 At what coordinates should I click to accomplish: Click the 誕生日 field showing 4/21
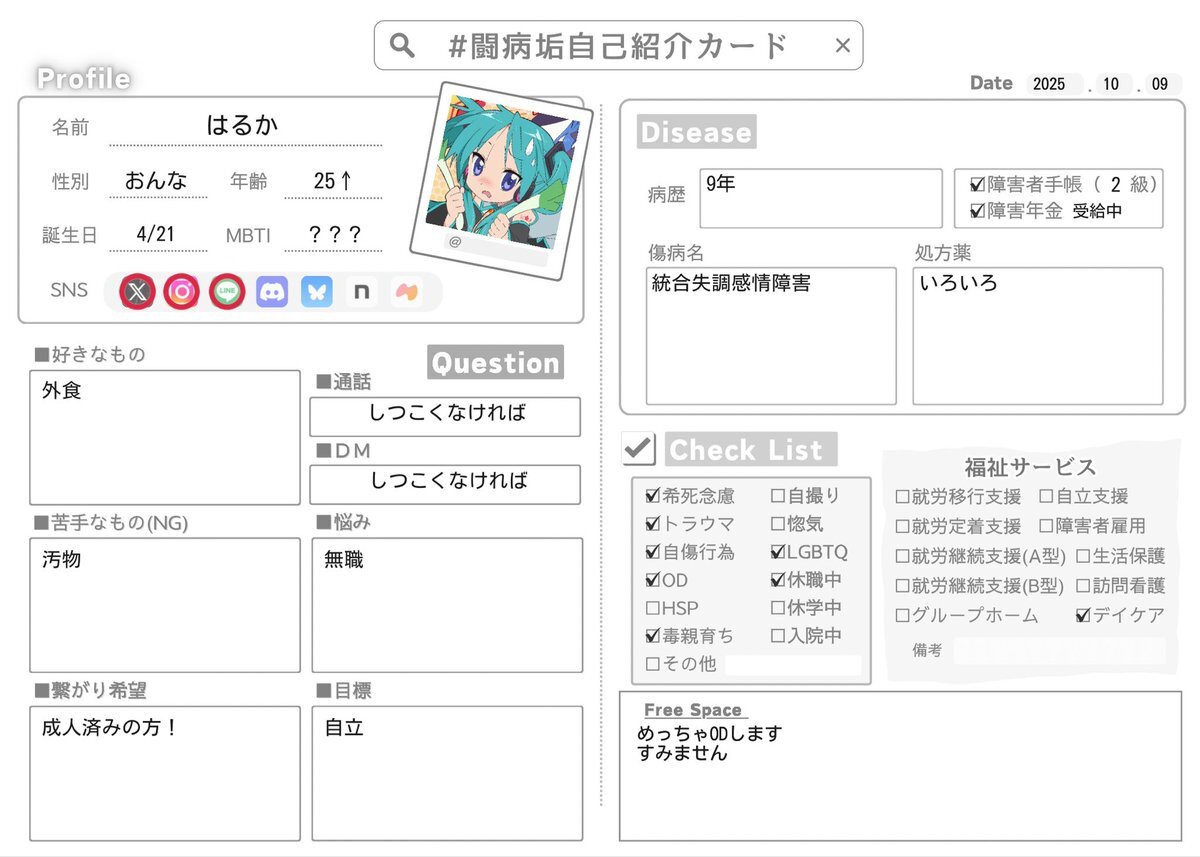tap(156, 235)
